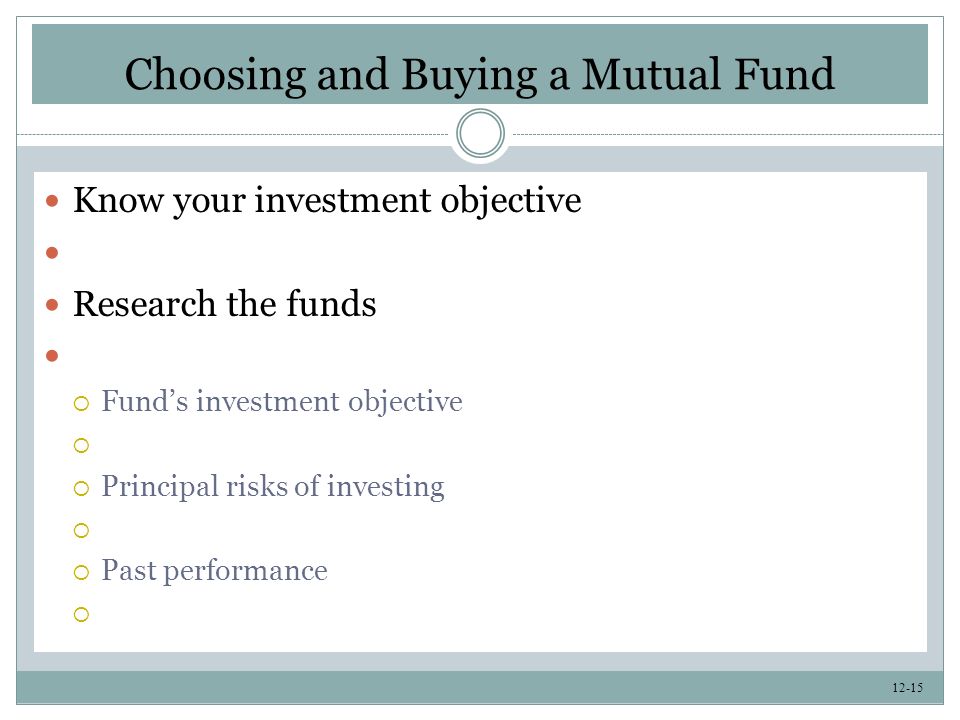Click the empty hollow bullet above 'Principal risks of investing'
Screen dimensions: 960x720
click(x=81, y=446)
